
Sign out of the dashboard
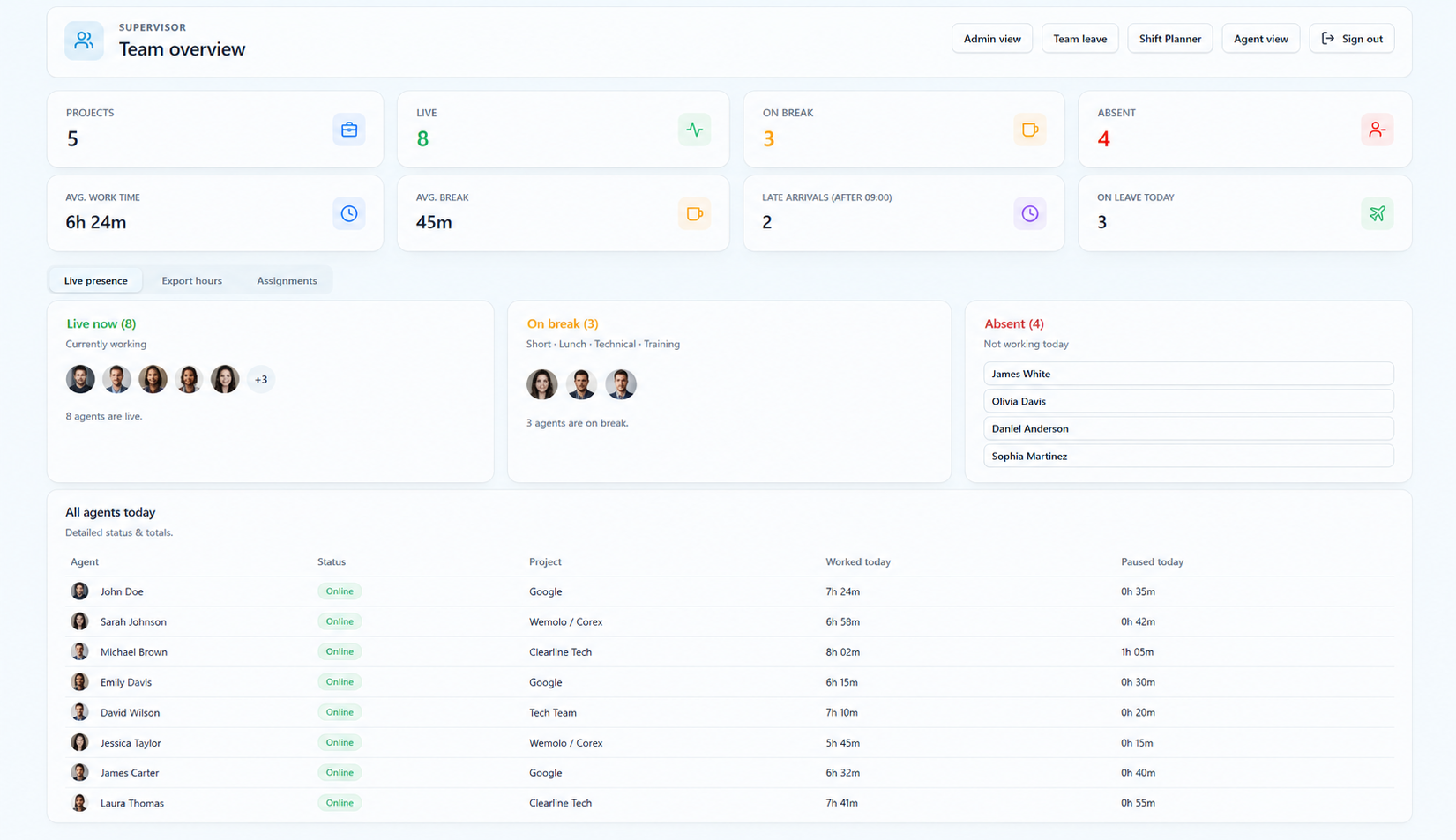click(1351, 39)
